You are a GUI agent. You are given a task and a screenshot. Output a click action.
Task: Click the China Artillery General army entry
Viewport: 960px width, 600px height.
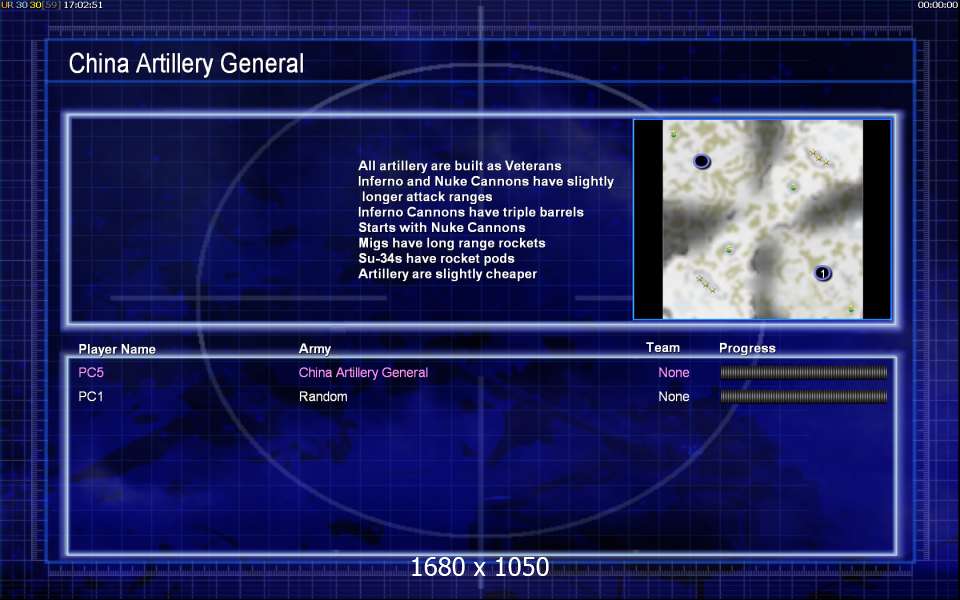[363, 372]
